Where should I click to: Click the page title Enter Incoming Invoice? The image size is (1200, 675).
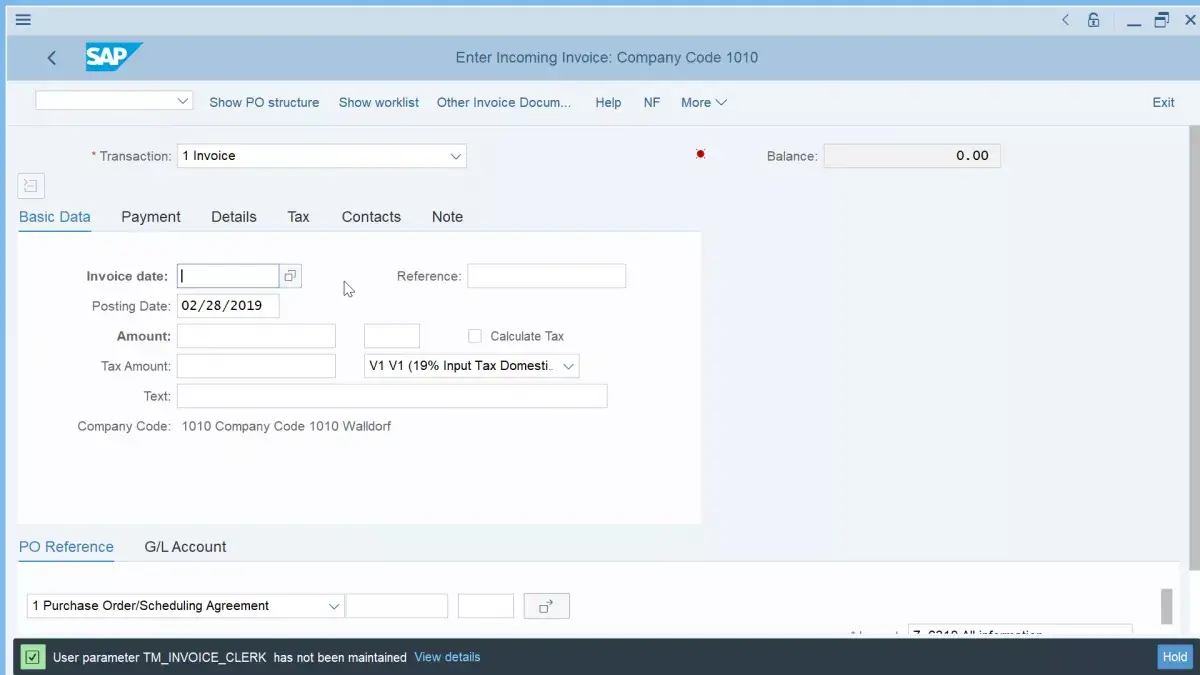coord(607,58)
